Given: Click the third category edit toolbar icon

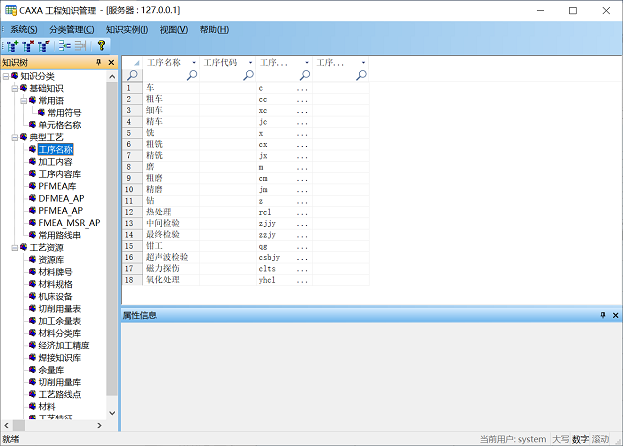Looking at the screenshot, I should pos(43,45).
